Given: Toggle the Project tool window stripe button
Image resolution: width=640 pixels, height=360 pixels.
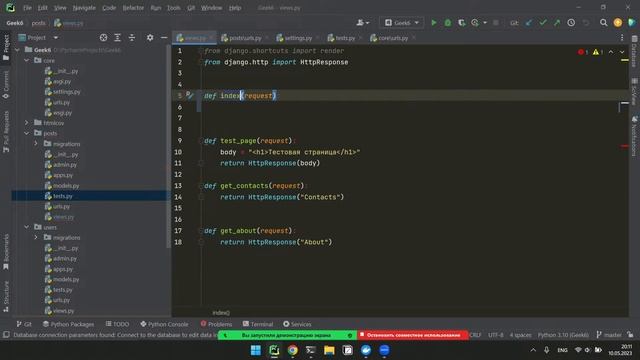Looking at the screenshot, I should click(x=6, y=48).
